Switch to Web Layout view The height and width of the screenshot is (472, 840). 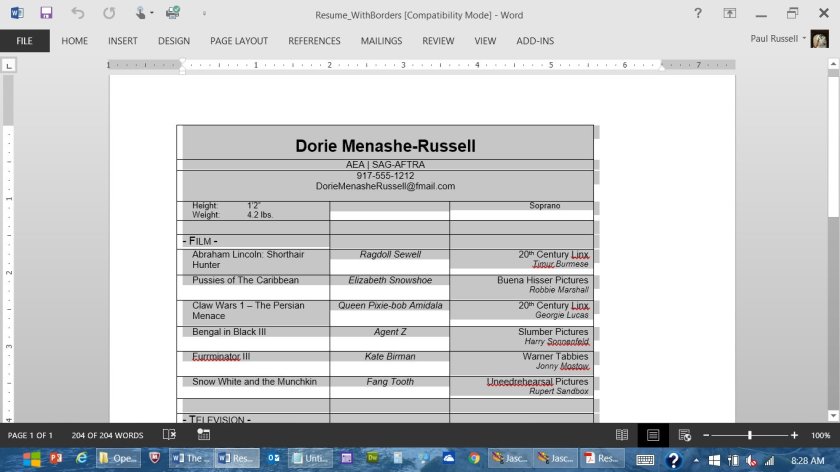pyautogui.click(x=684, y=435)
